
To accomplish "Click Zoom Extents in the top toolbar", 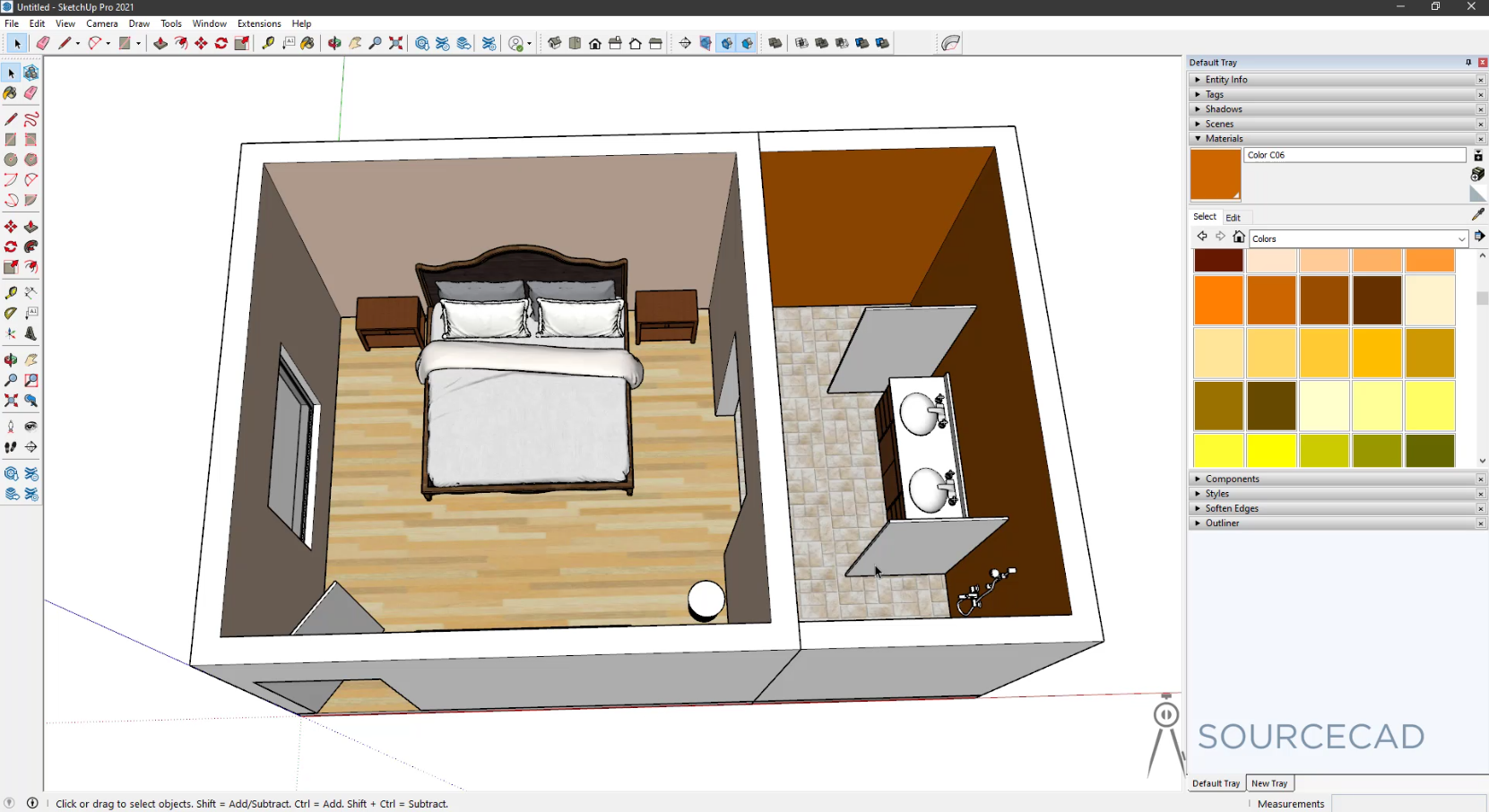I will (395, 43).
